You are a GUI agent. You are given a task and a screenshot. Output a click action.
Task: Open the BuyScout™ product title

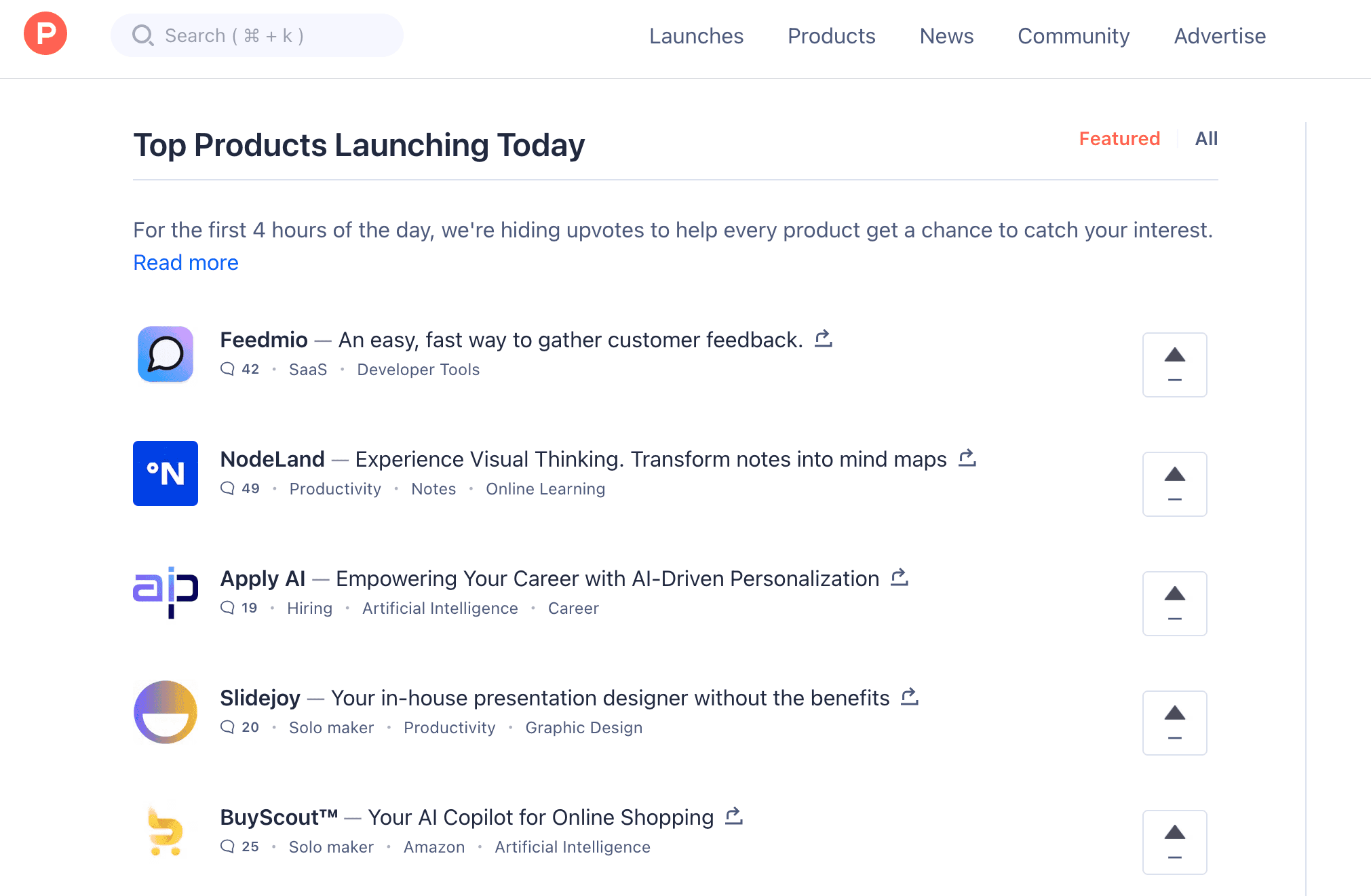tap(279, 817)
